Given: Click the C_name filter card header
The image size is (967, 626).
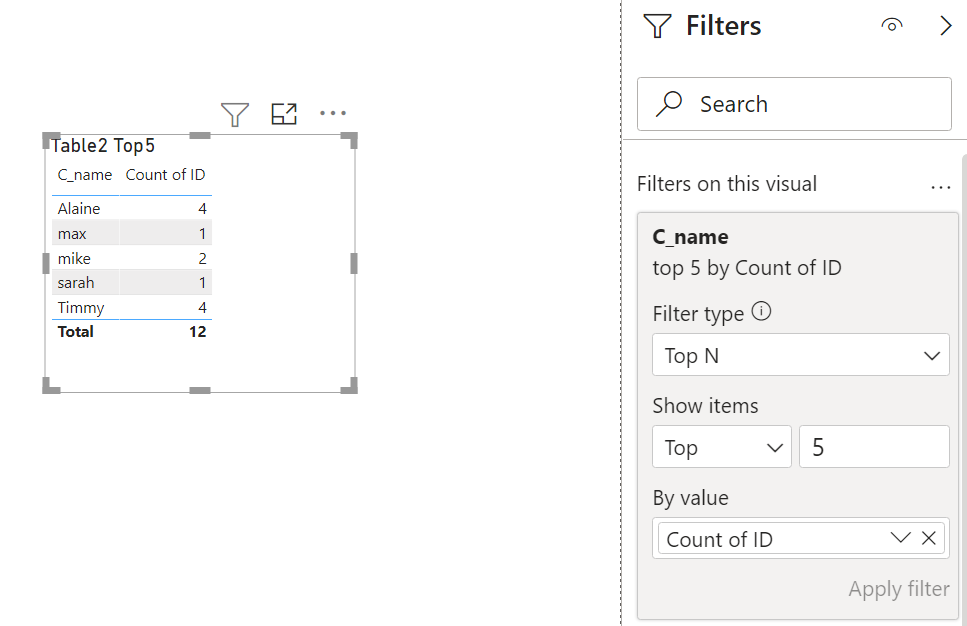Looking at the screenshot, I should coord(690,237).
